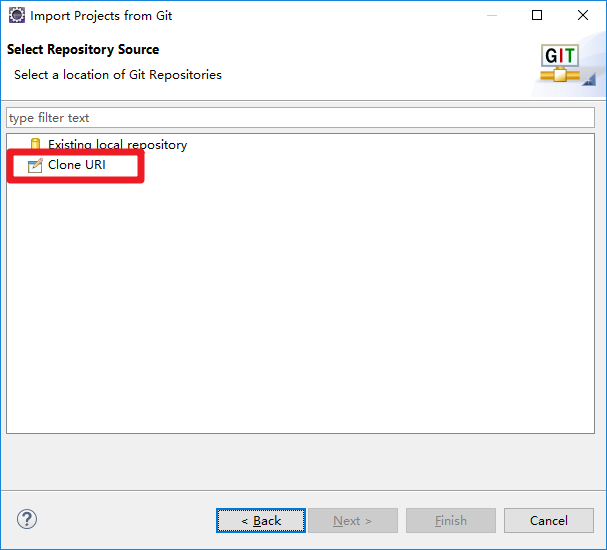The height and width of the screenshot is (550, 607).
Task: Click the Clone URI pencil icon
Action: [x=35, y=165]
